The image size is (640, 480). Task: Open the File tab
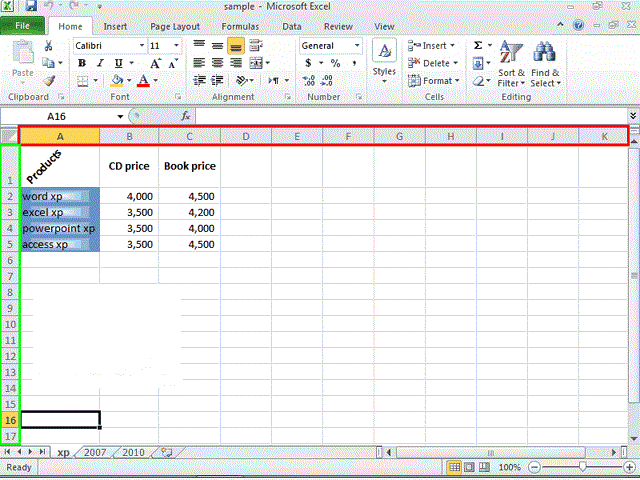click(22, 26)
